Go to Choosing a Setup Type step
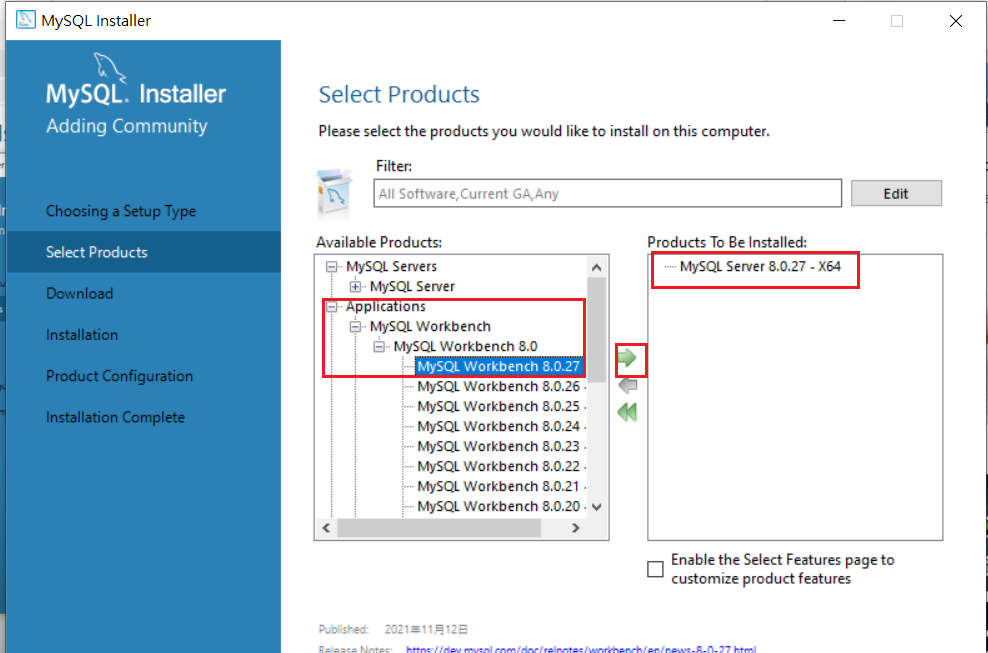 [x=121, y=211]
